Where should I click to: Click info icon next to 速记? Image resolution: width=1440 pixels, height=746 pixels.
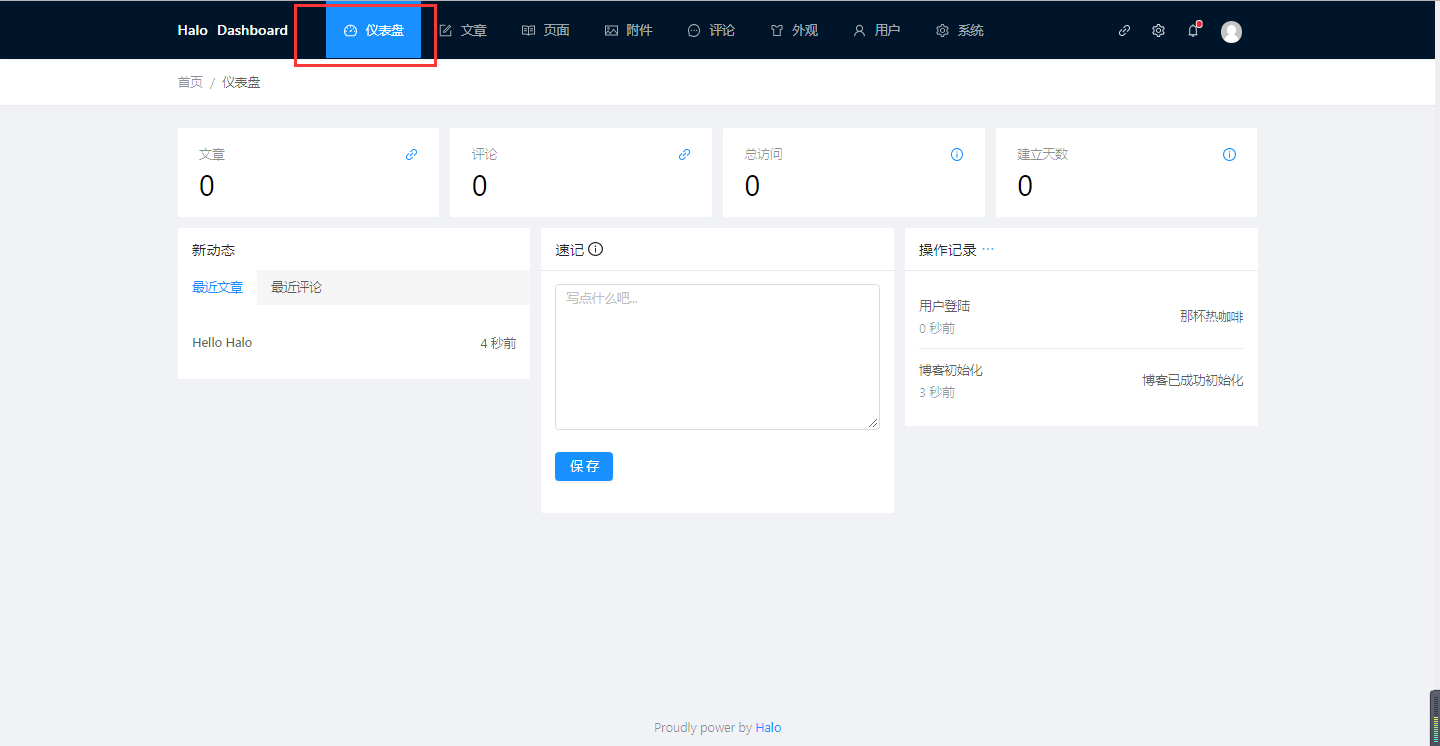(596, 249)
